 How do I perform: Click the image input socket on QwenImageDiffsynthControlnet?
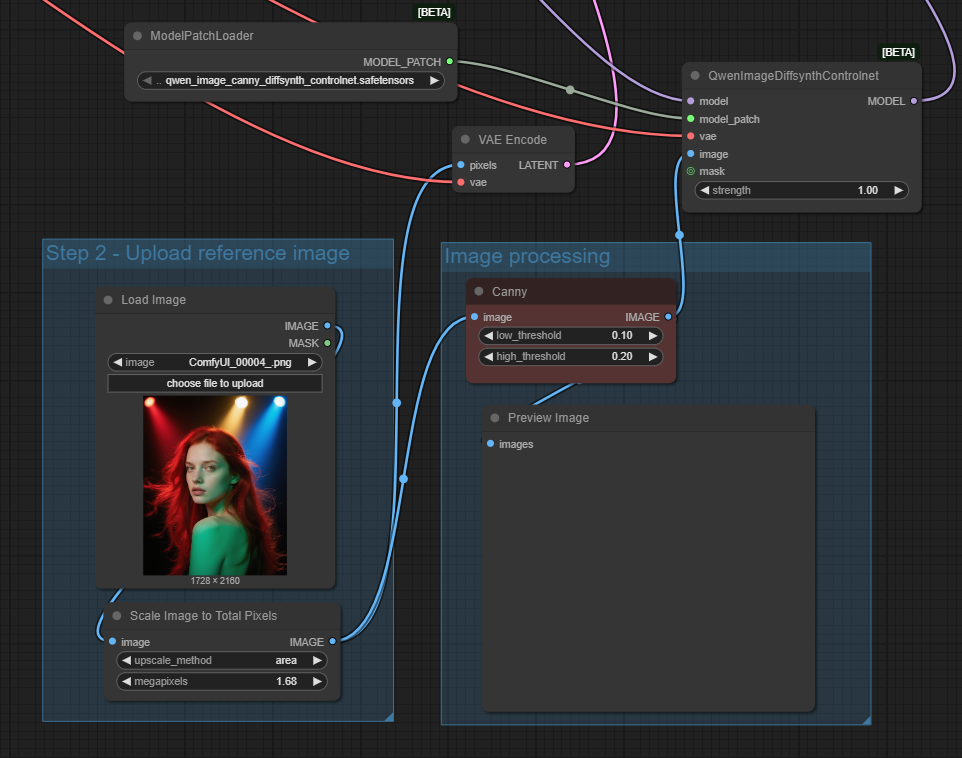click(x=691, y=153)
